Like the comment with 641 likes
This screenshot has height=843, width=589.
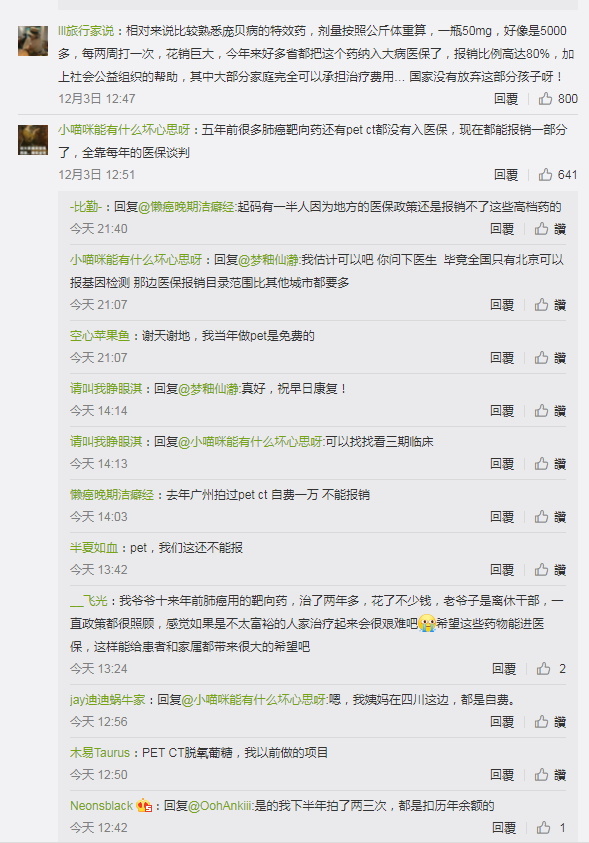click(x=545, y=174)
